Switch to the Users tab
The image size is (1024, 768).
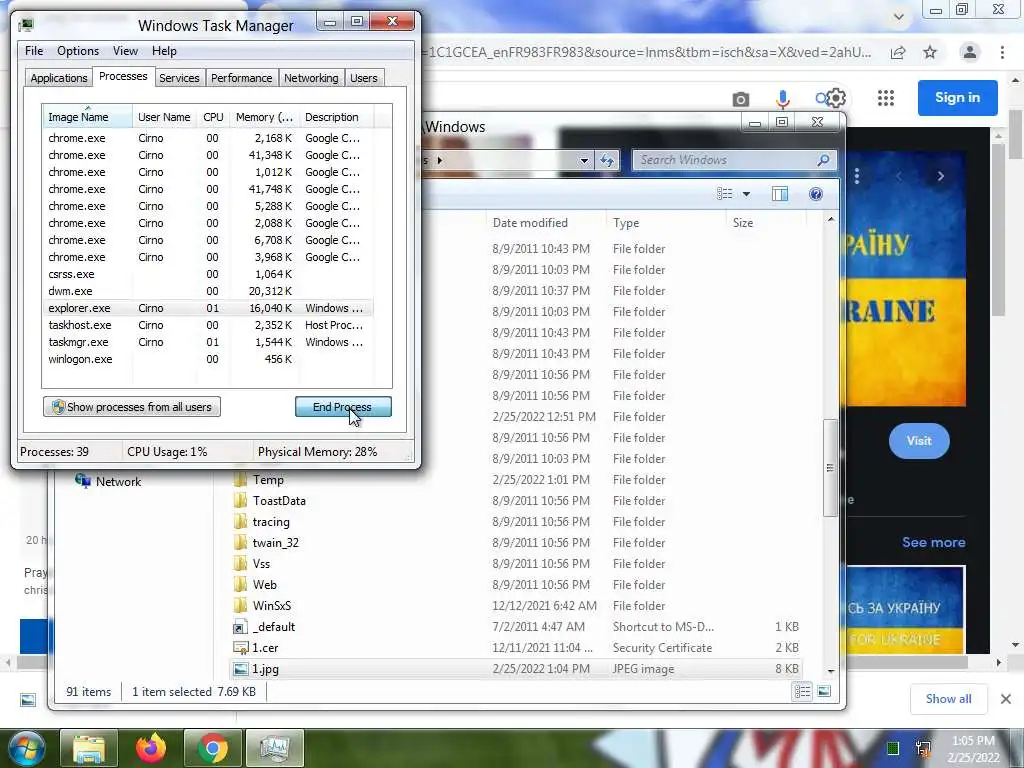[x=364, y=78]
